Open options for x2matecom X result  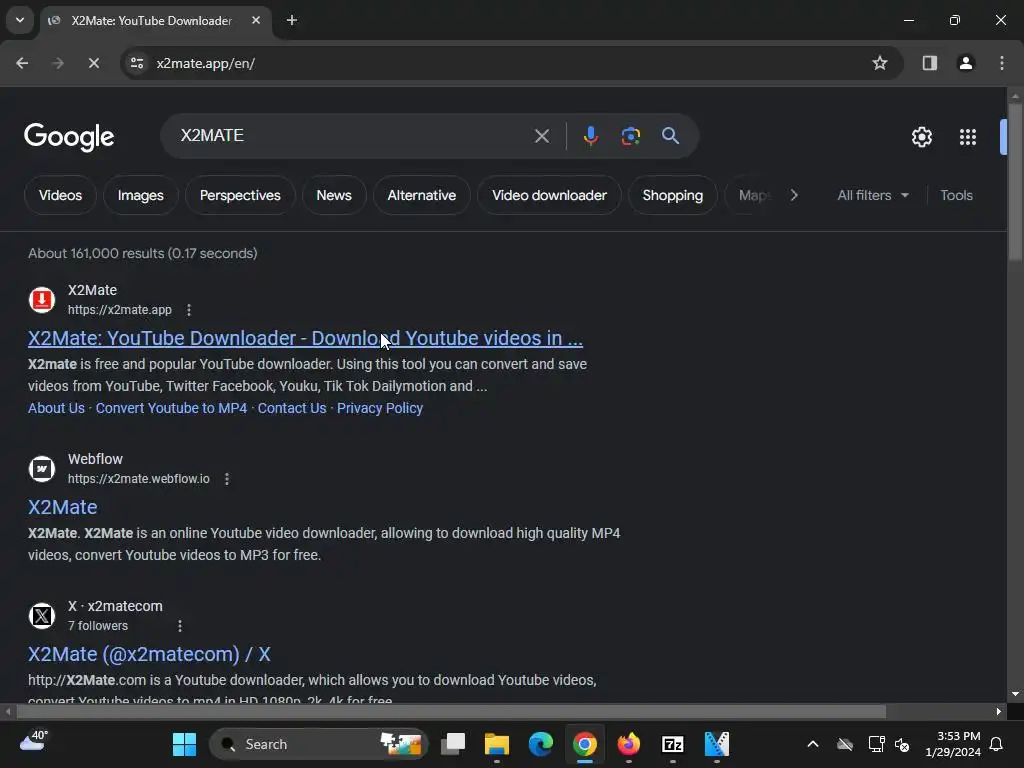180,626
